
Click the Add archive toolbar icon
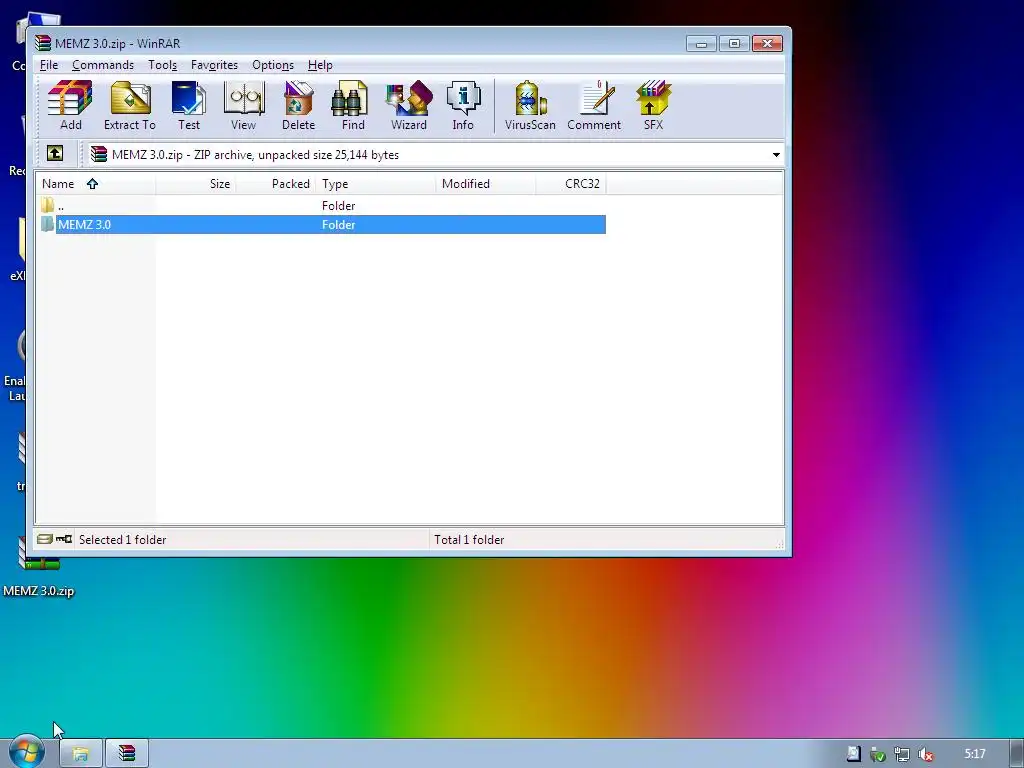(x=71, y=105)
